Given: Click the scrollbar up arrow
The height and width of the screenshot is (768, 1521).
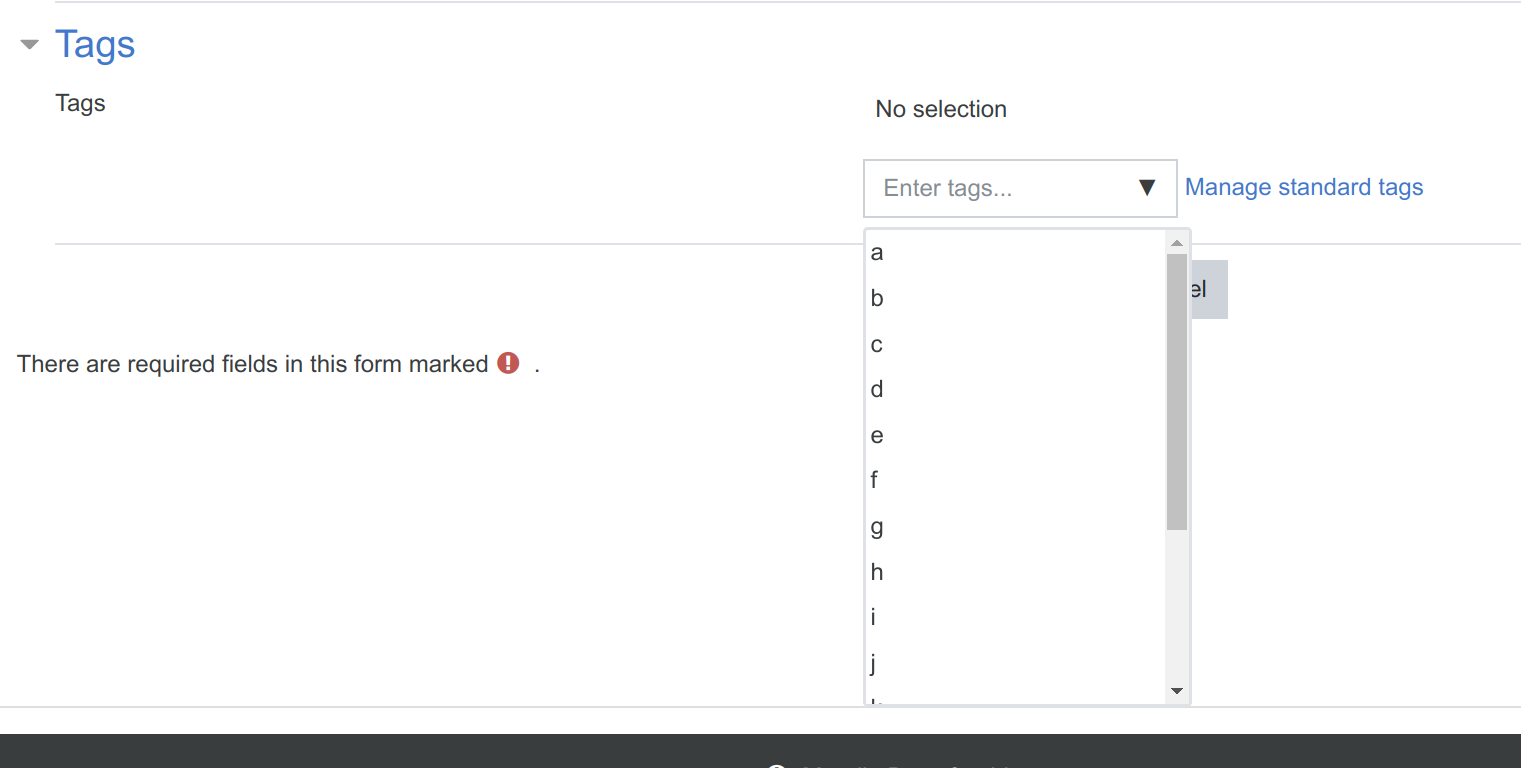Looking at the screenshot, I should [x=1176, y=243].
